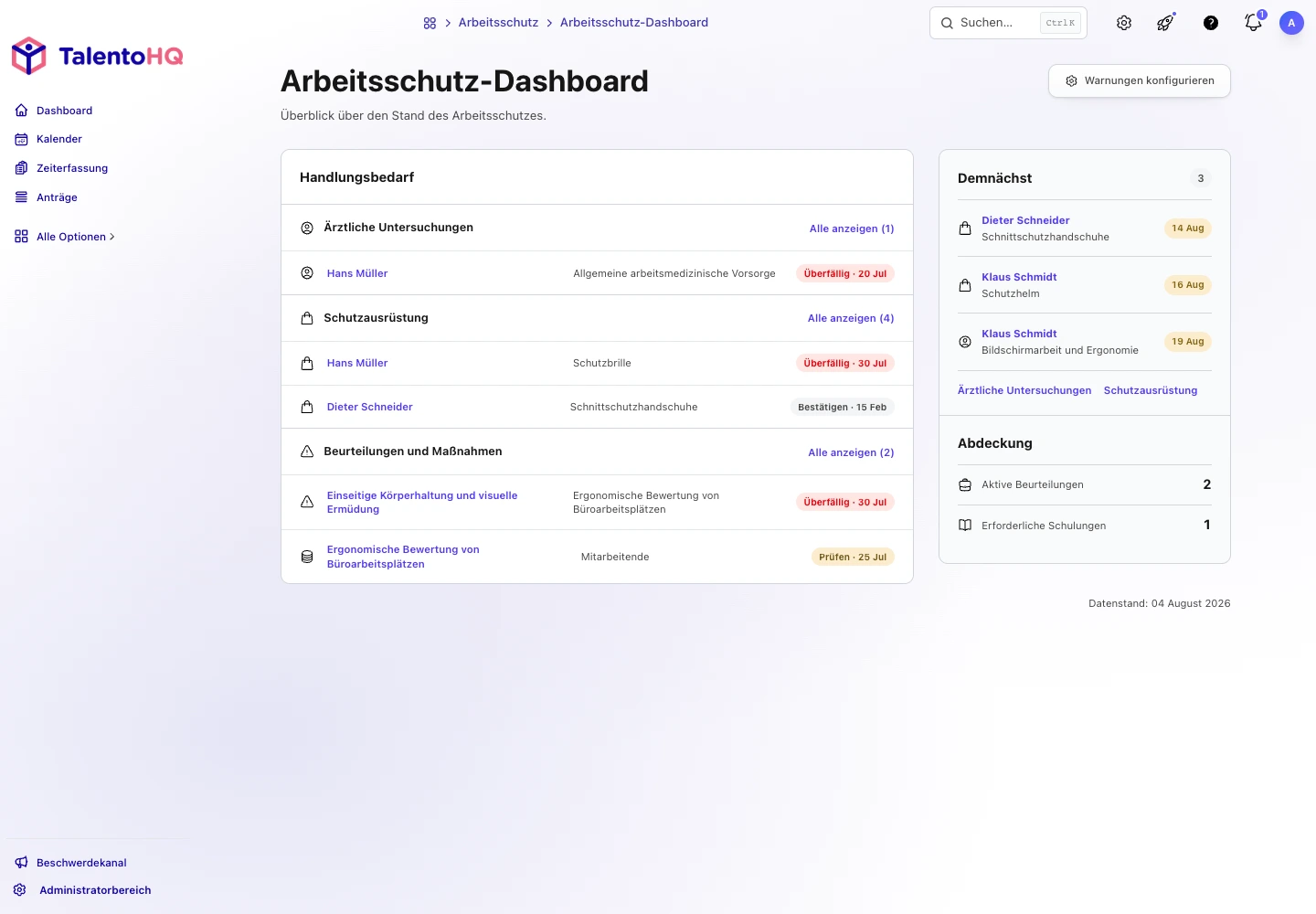Open Dashboard in the sidebar

tap(64, 111)
